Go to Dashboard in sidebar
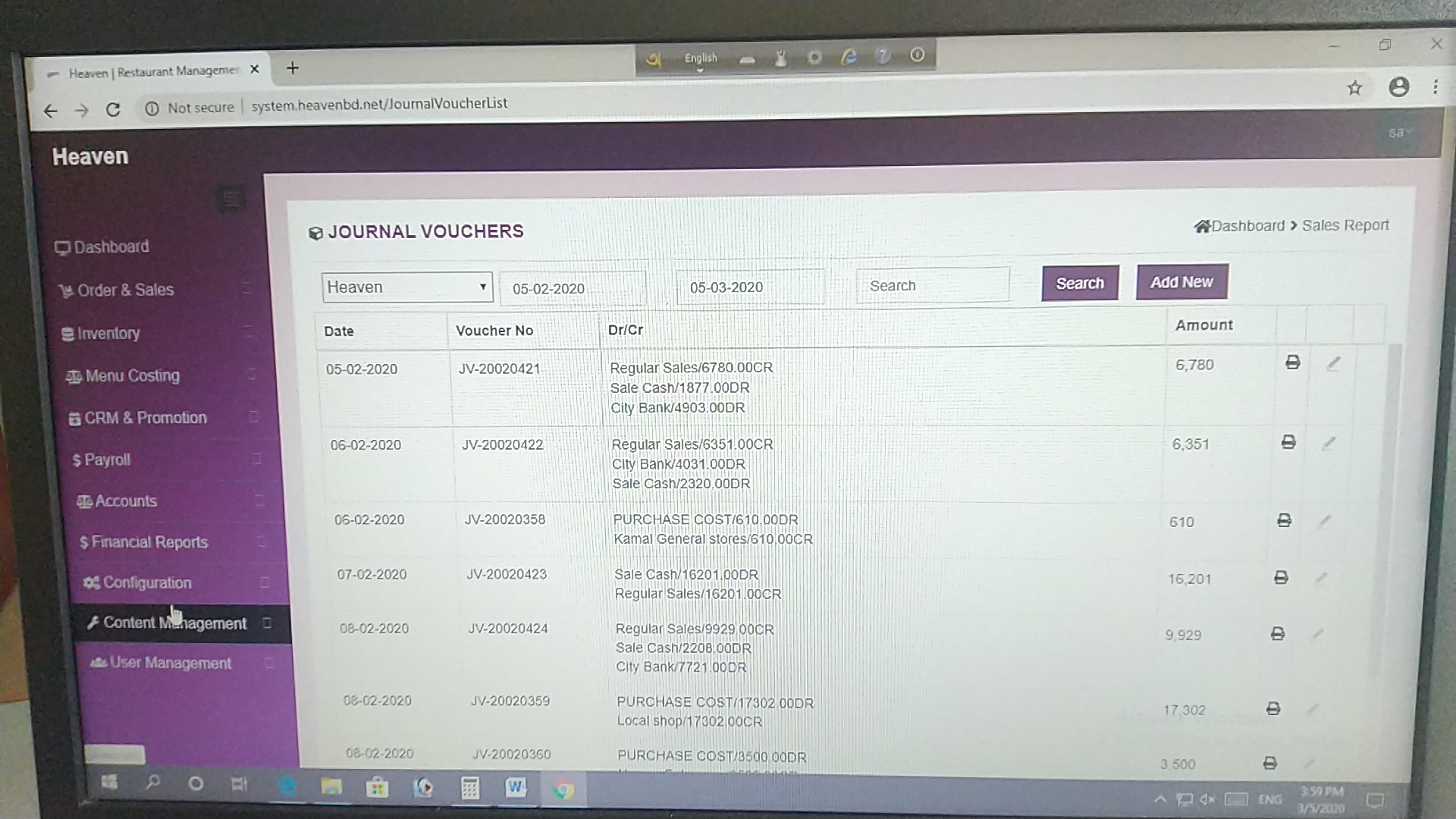 click(111, 247)
